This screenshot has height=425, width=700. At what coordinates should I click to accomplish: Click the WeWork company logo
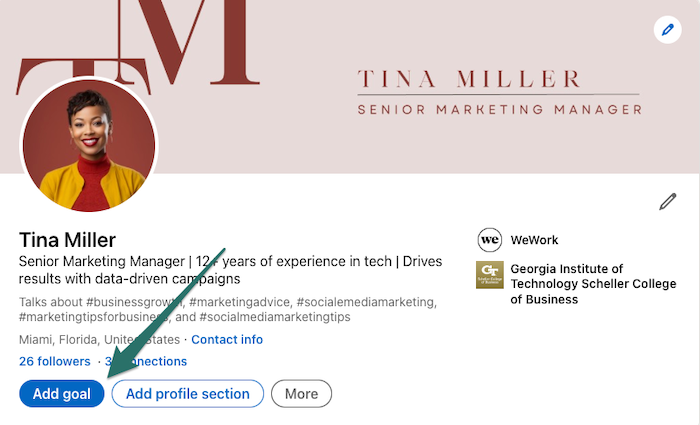pos(489,240)
